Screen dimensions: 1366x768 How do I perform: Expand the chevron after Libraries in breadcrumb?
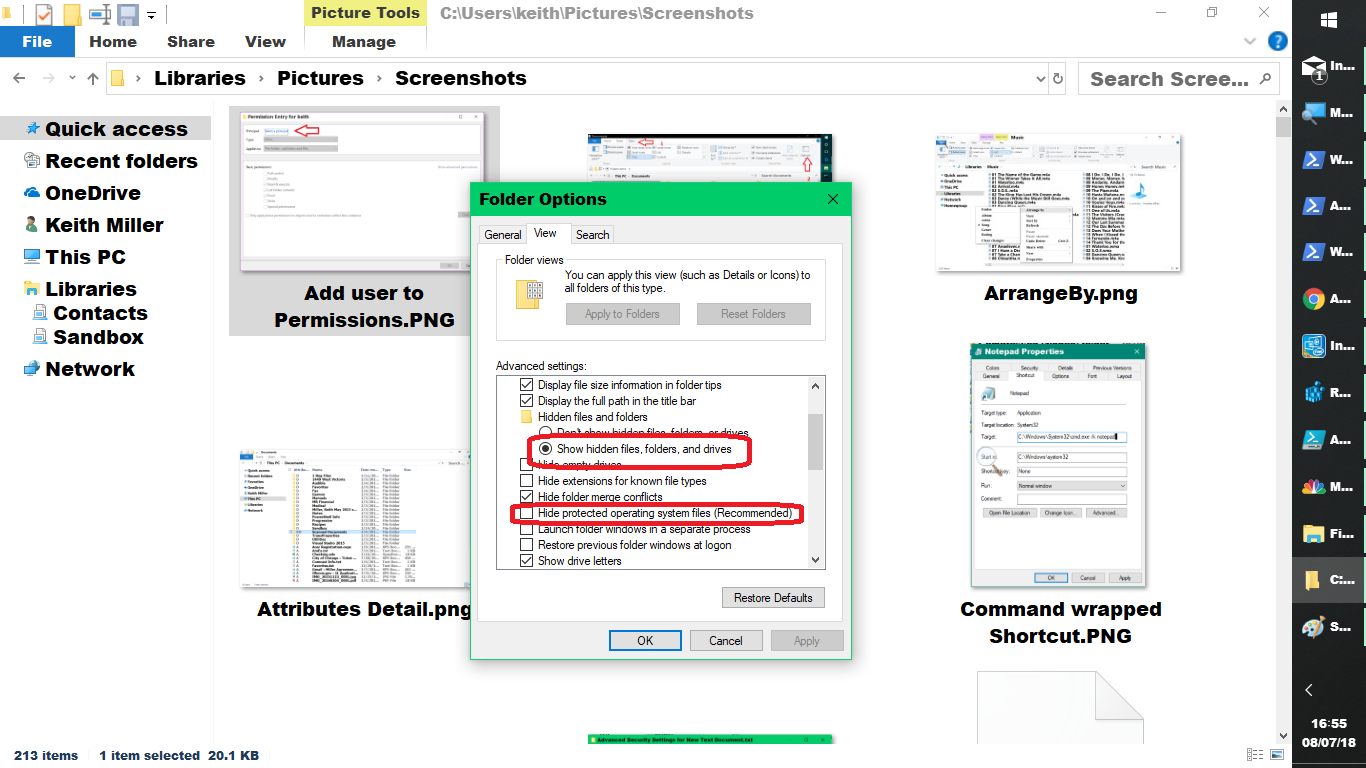[x=261, y=78]
